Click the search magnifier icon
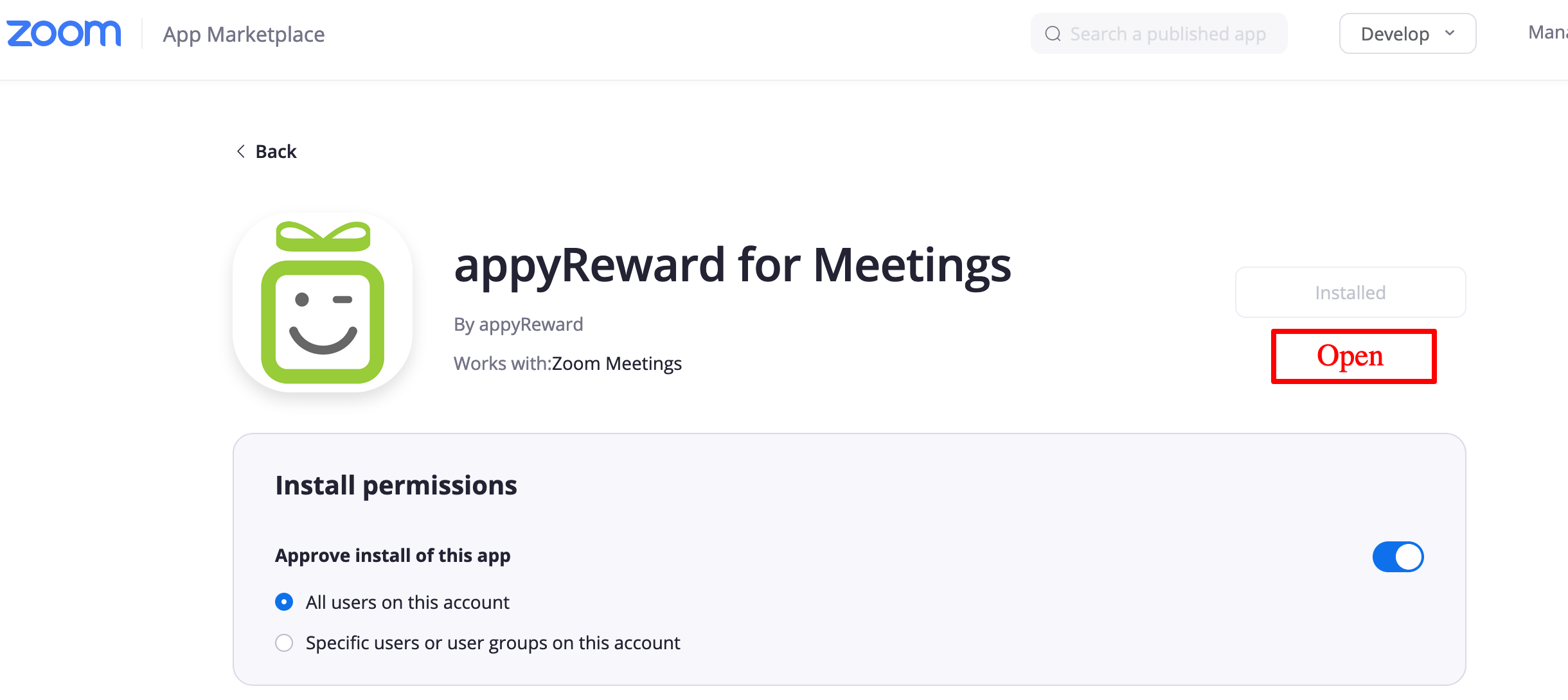 click(x=1053, y=34)
